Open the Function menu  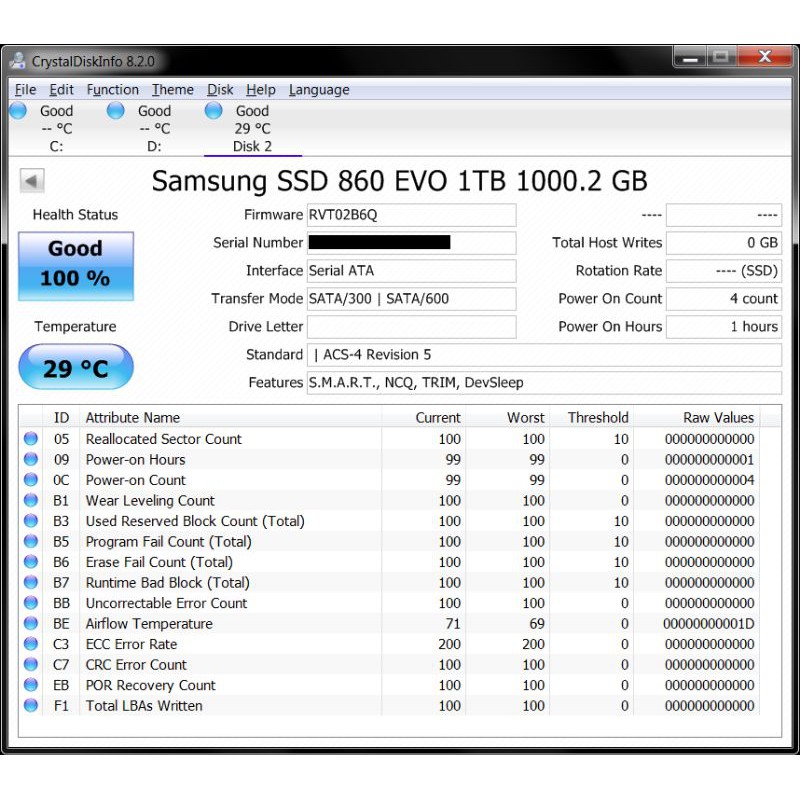112,90
